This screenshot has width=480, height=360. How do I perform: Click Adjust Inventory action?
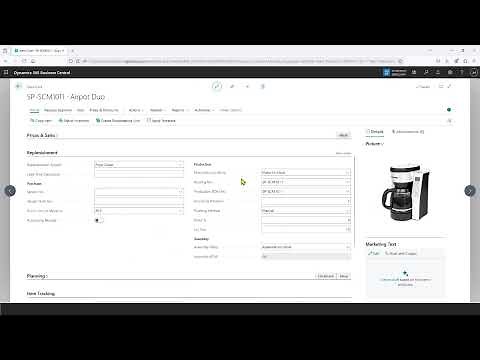tap(74, 121)
